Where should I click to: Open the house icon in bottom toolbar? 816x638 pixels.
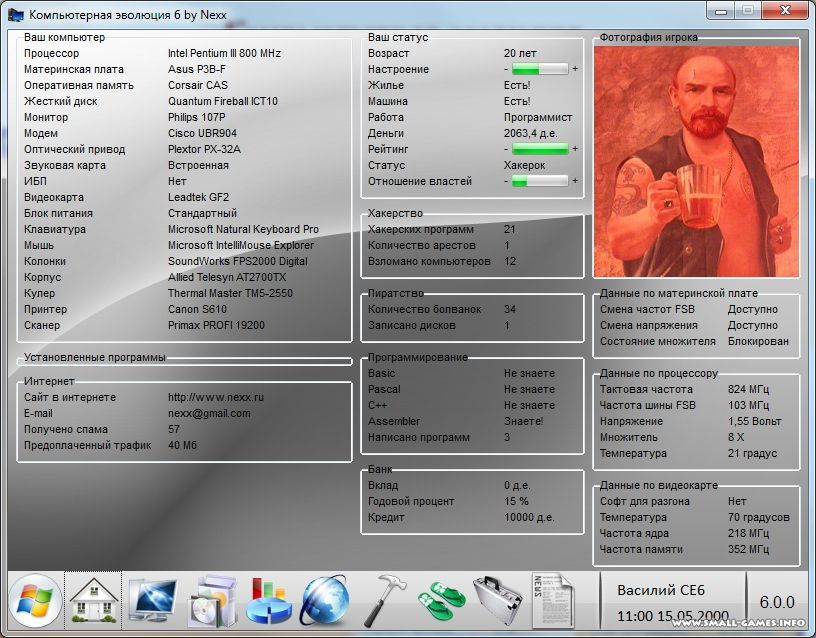pyautogui.click(x=93, y=601)
